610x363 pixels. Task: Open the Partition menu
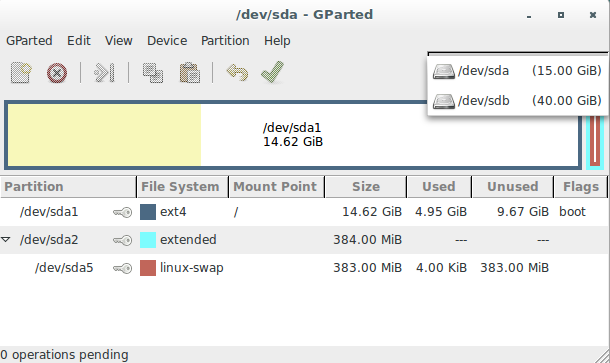(x=225, y=40)
